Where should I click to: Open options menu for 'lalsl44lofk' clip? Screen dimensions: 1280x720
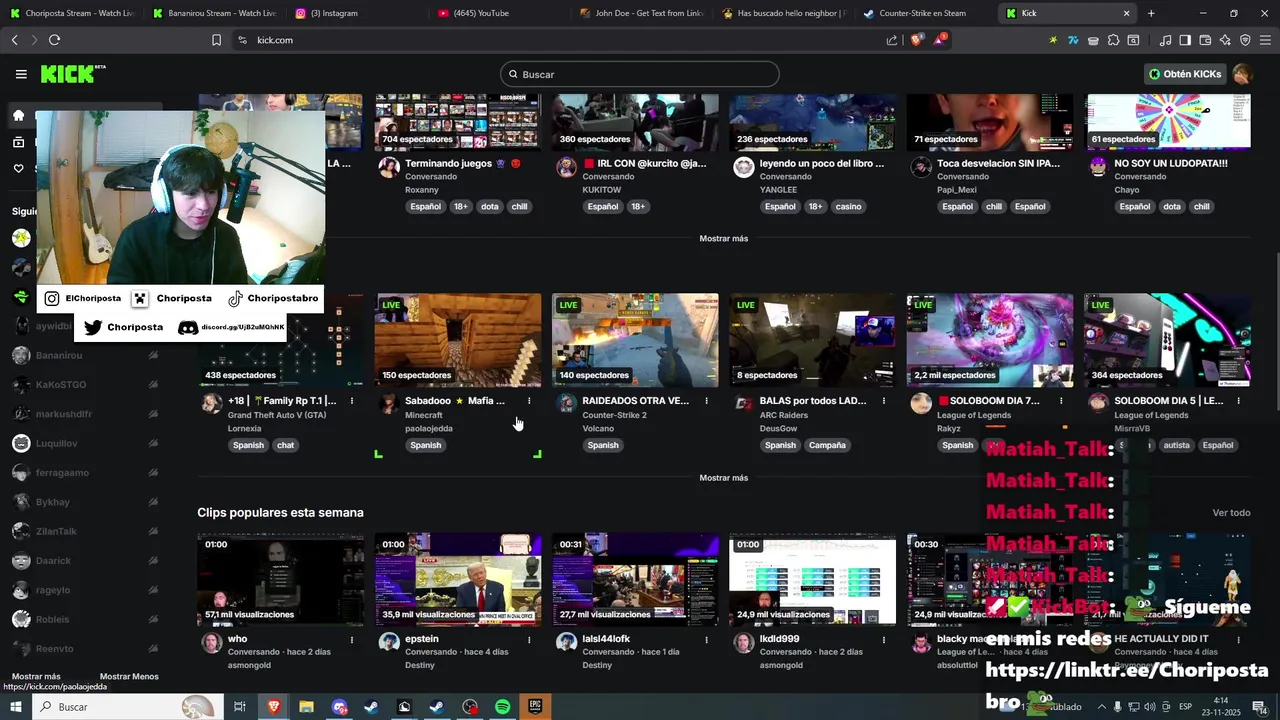(706, 639)
